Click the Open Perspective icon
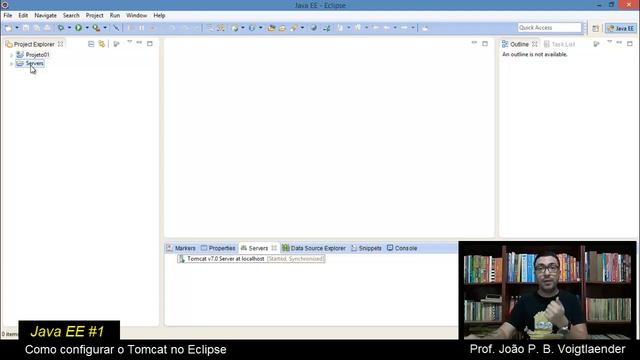Image resolution: width=640 pixels, height=360 pixels. point(596,28)
